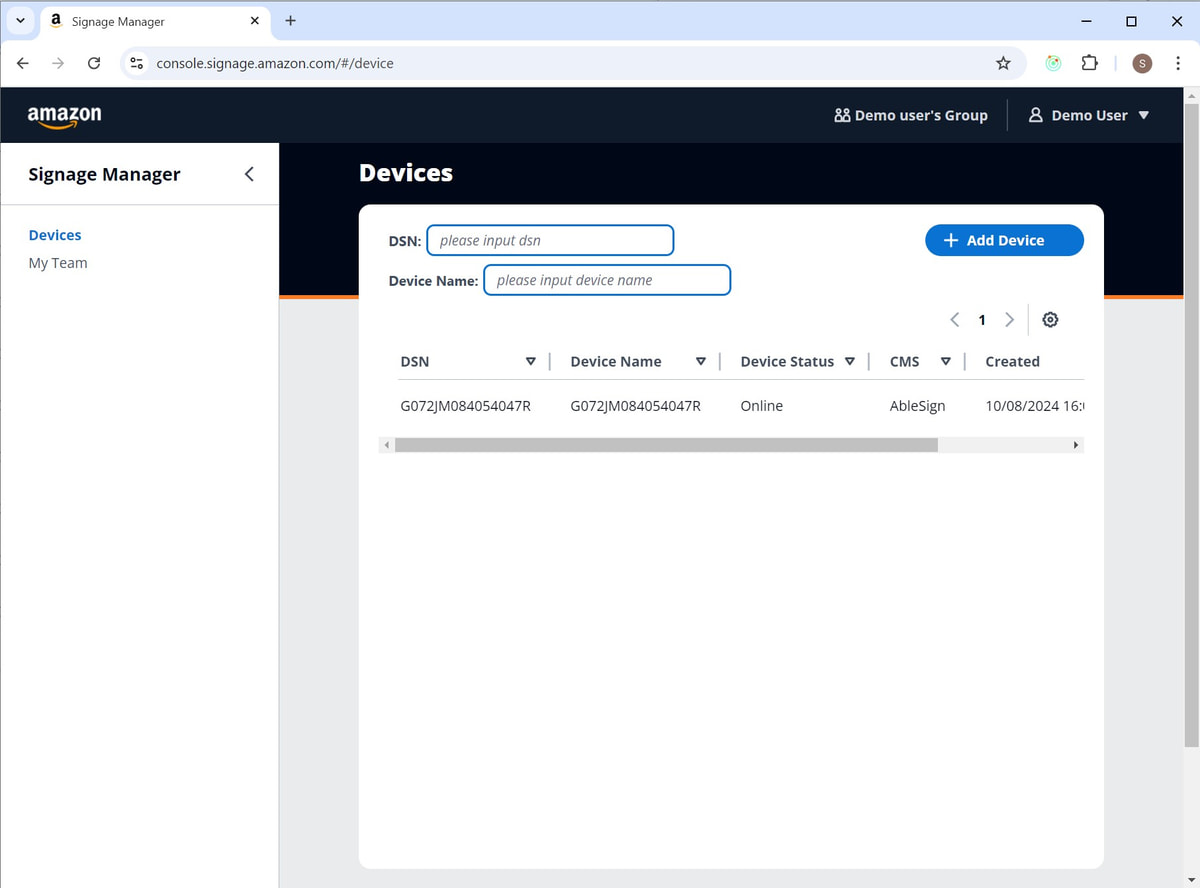Open the CMS column filter

click(945, 362)
